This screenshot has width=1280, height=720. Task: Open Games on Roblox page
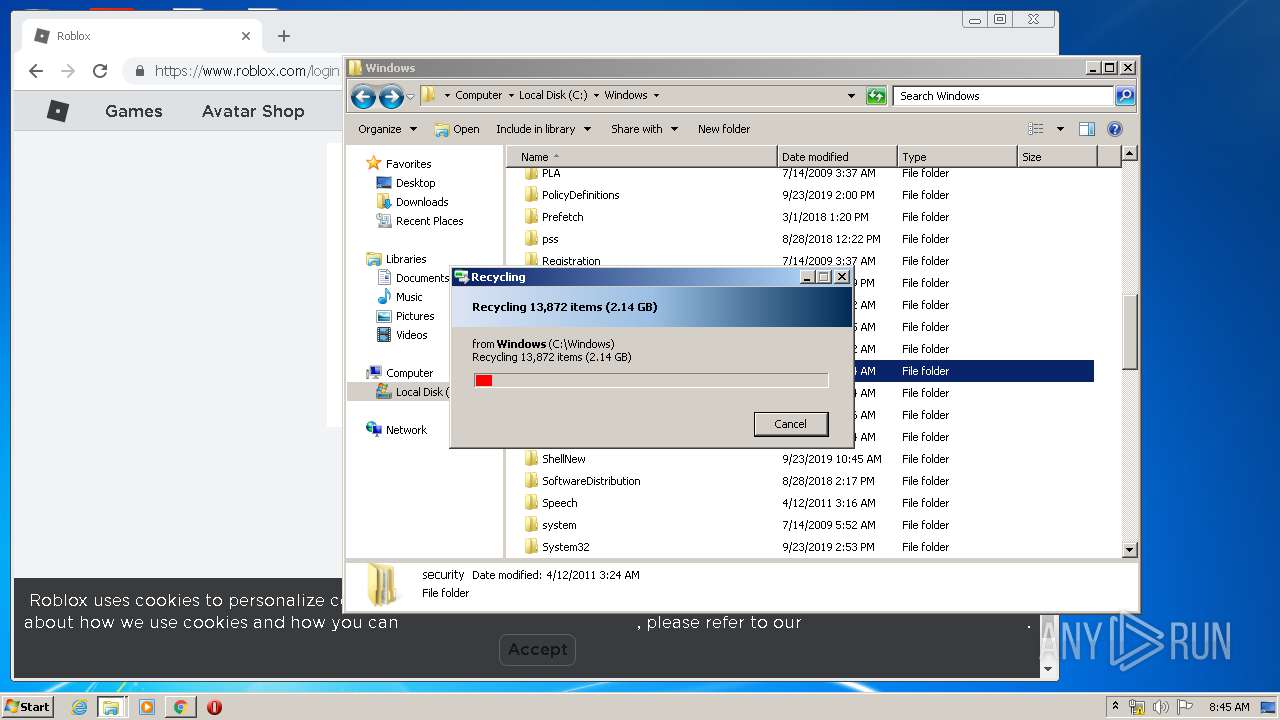pyautogui.click(x=134, y=111)
